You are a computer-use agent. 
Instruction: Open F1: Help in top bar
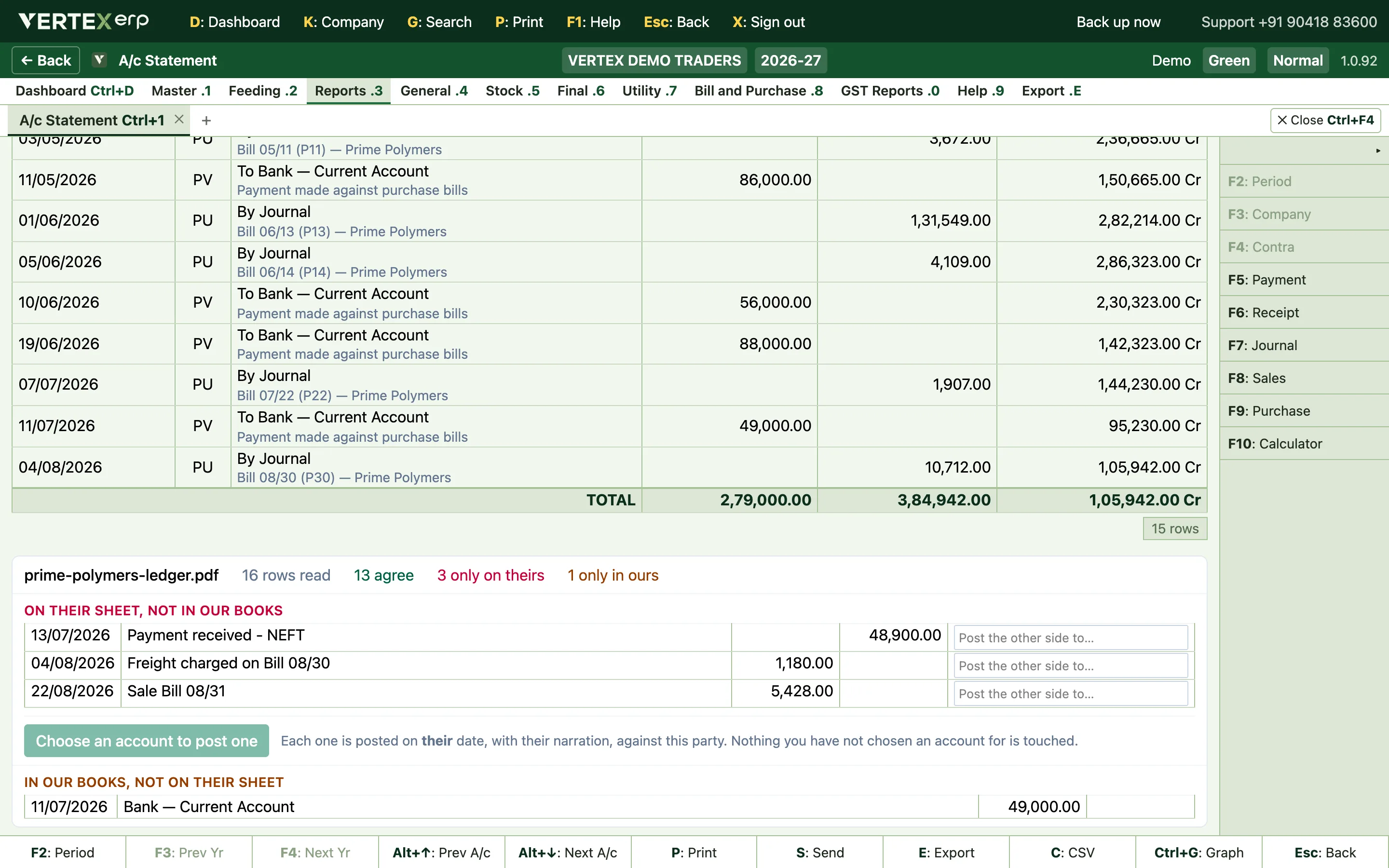pos(594,22)
